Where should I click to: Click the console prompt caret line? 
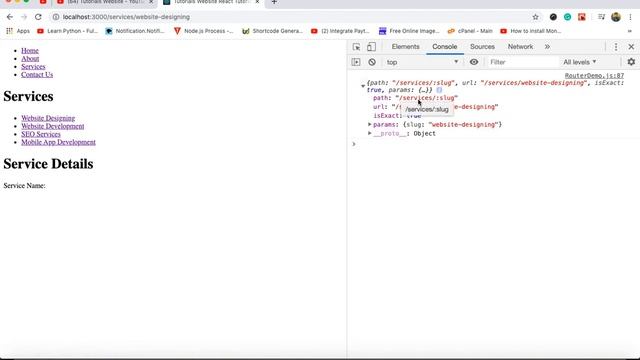[x=494, y=144]
